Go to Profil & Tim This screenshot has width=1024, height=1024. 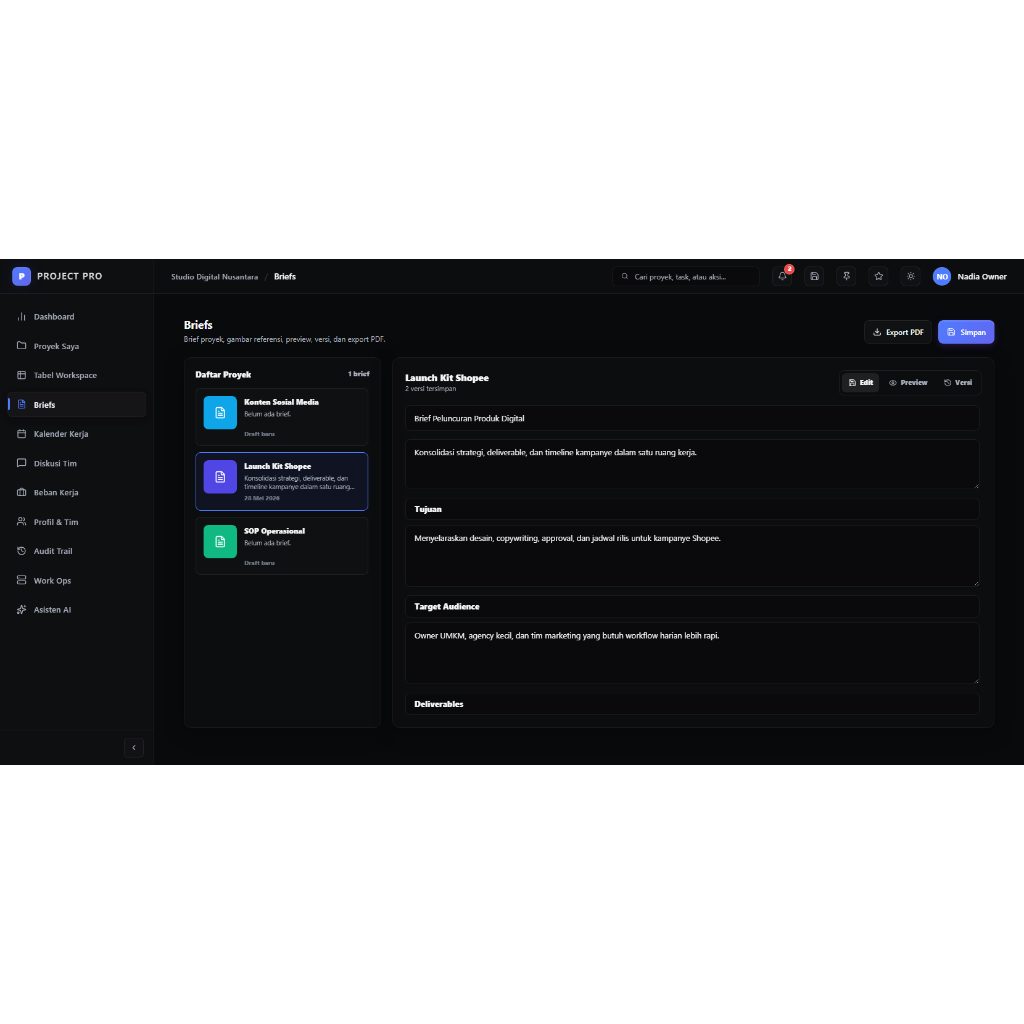point(77,522)
